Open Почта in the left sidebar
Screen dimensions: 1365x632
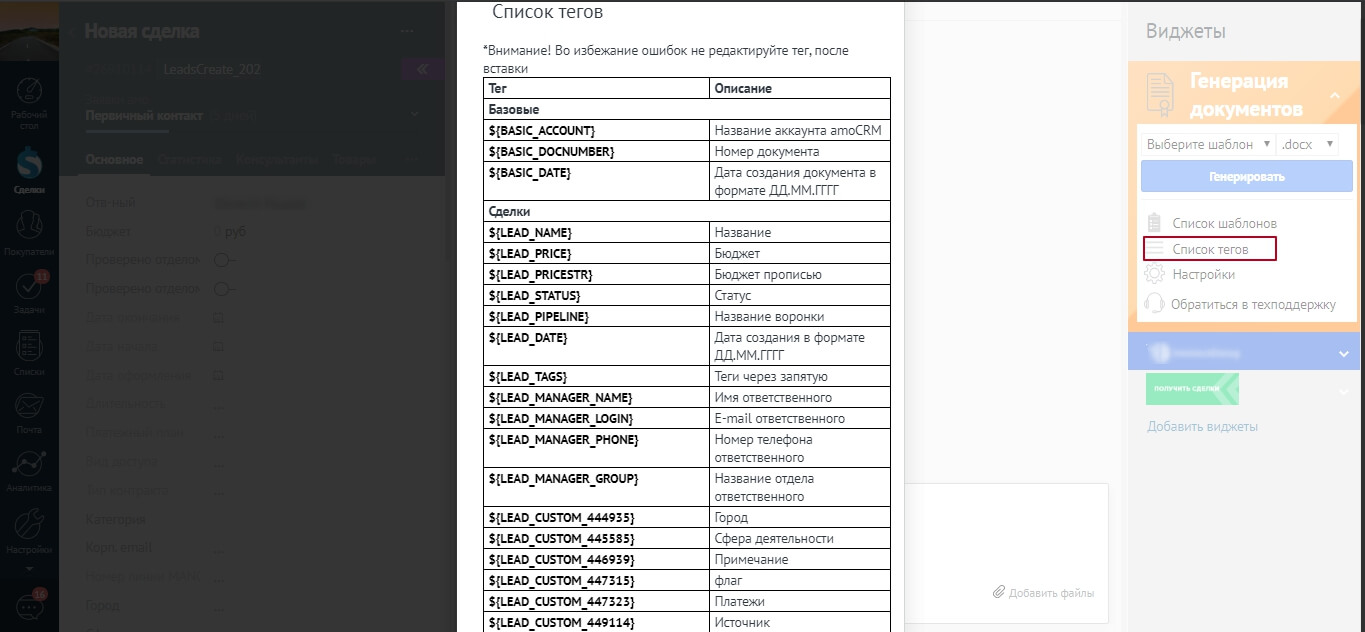pyautogui.click(x=29, y=411)
